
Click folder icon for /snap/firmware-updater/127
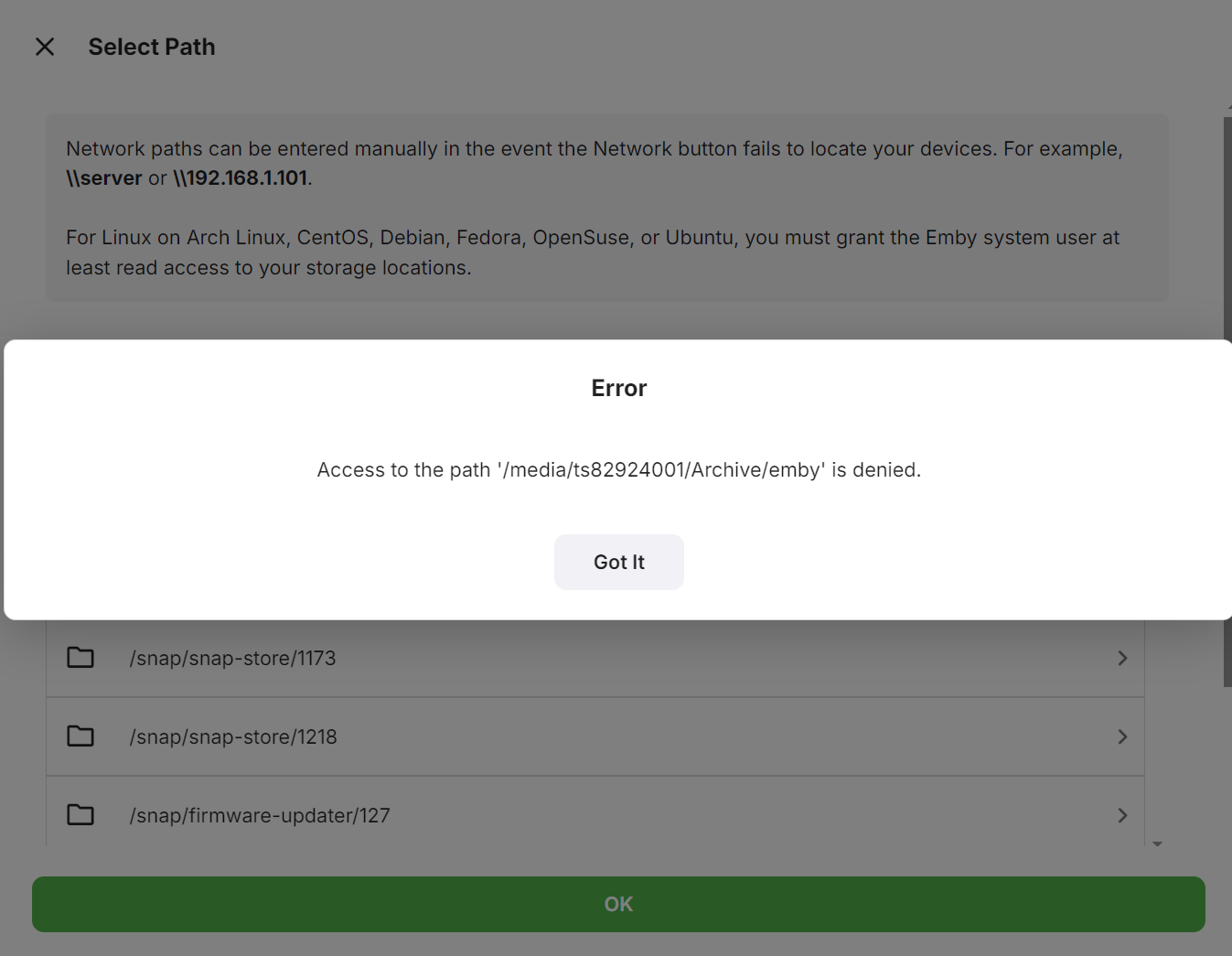(x=80, y=815)
